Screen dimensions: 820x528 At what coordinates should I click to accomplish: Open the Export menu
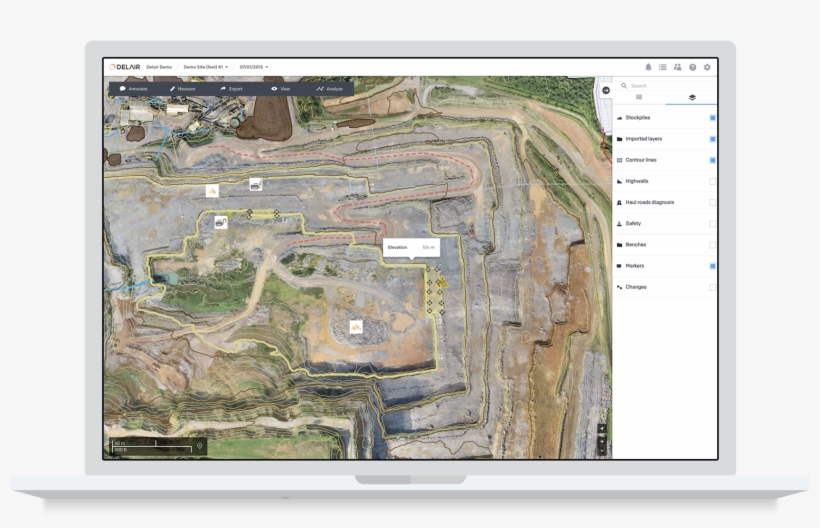(231, 89)
